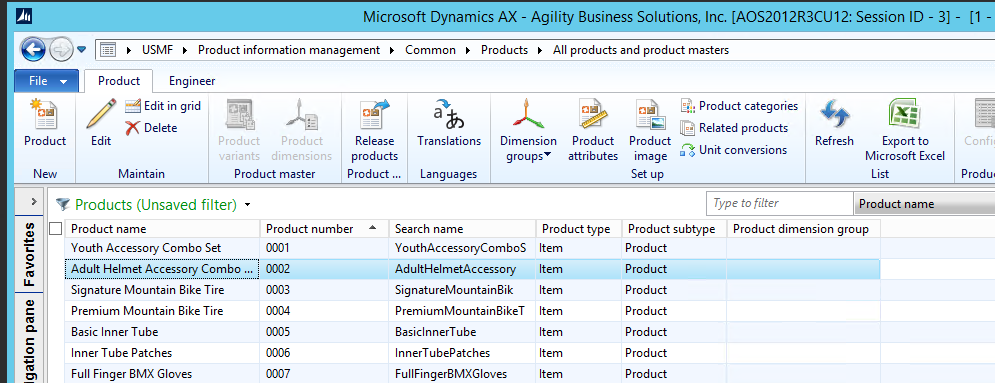Export to Microsoft Excel
The width and height of the screenshot is (995, 383).
(x=905, y=130)
